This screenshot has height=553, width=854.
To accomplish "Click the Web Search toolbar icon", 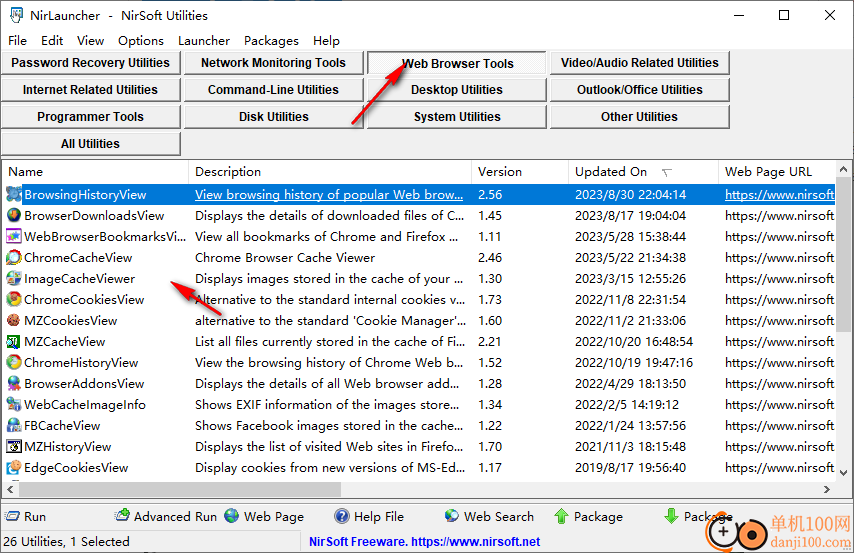I will [452, 515].
